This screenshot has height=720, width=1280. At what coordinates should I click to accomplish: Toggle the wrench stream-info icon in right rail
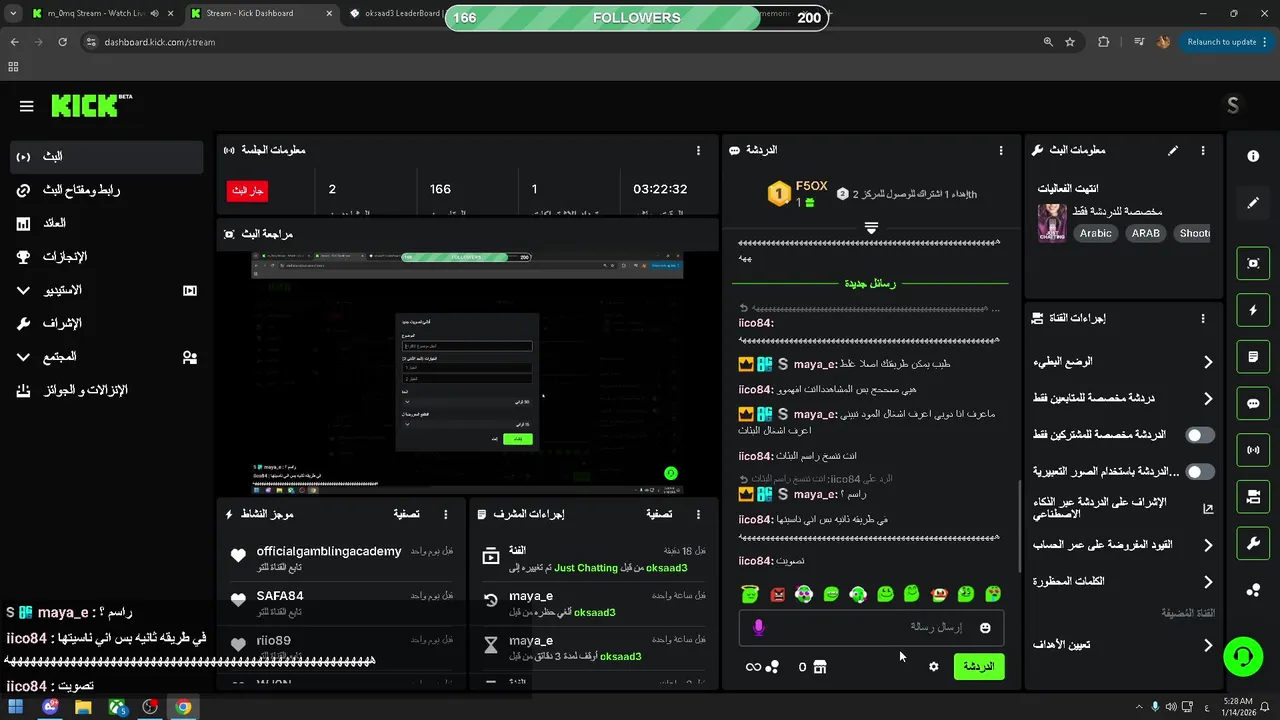tap(1253, 543)
